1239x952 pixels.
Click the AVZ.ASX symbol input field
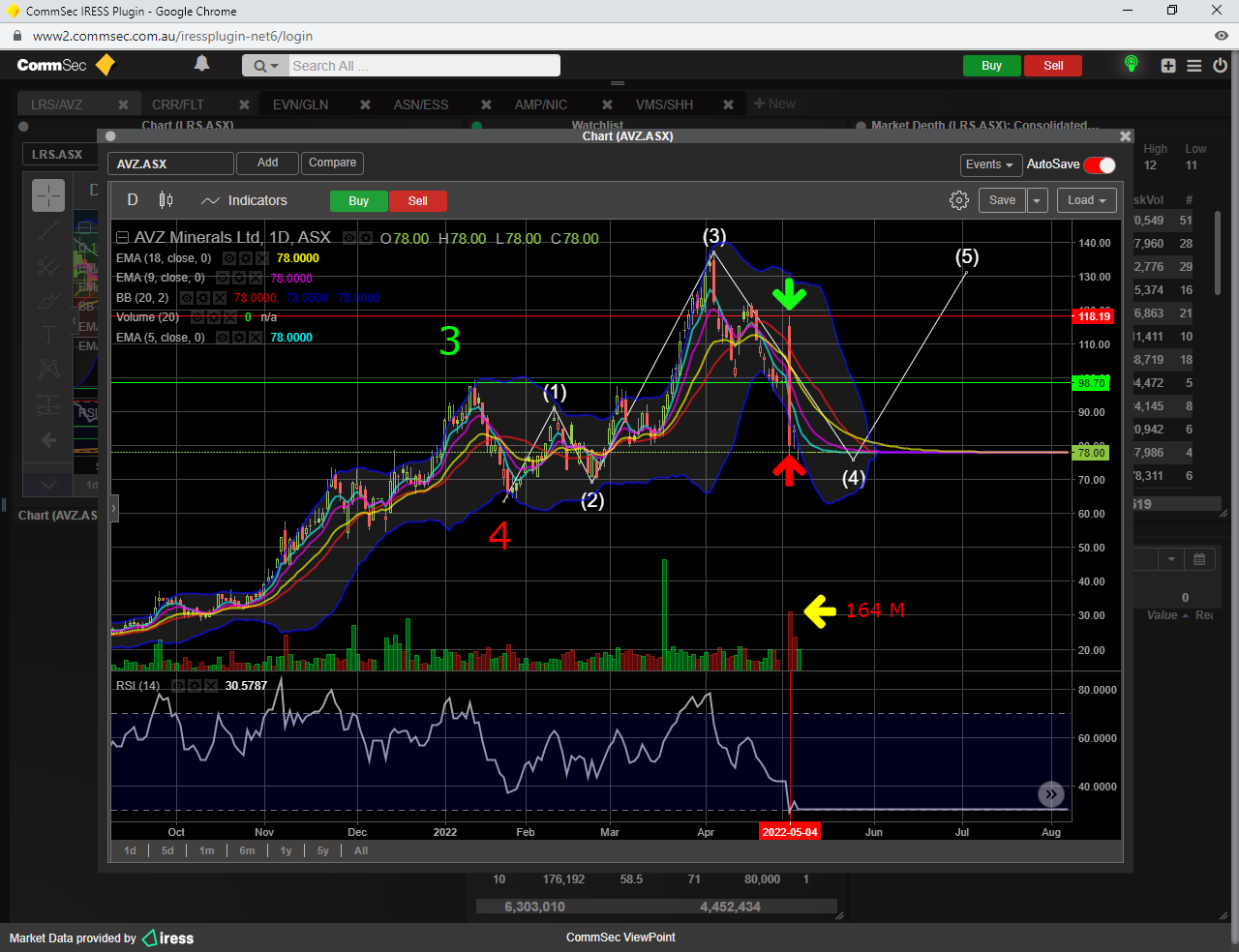(170, 164)
